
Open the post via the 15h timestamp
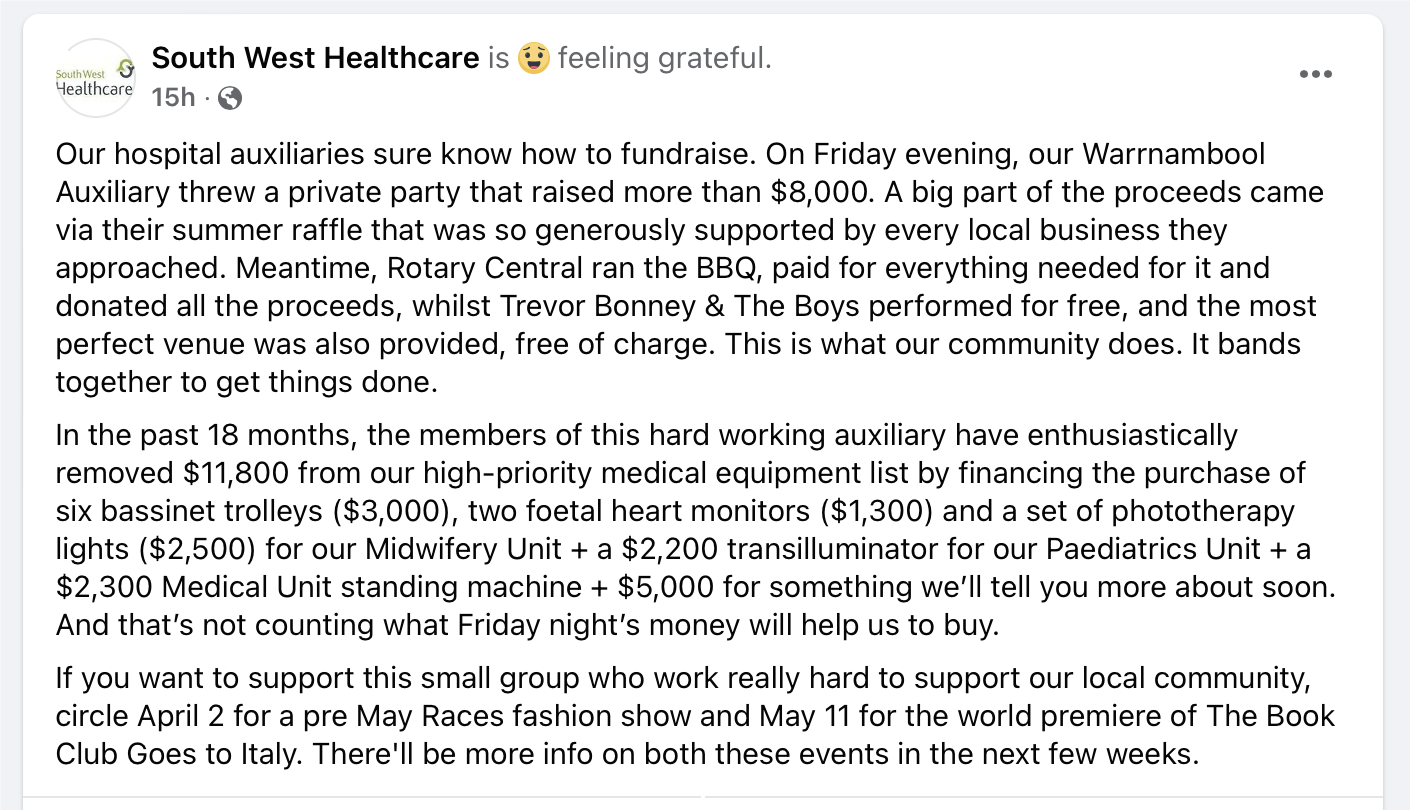pos(173,97)
